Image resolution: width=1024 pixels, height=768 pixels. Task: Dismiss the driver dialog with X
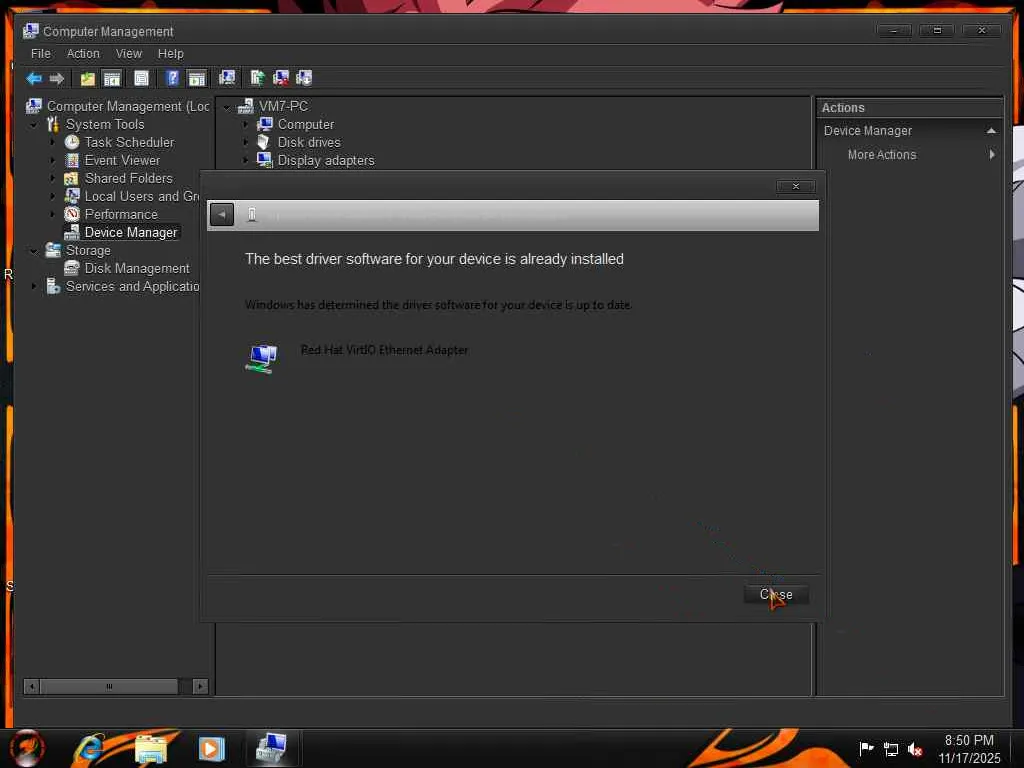[x=795, y=186]
